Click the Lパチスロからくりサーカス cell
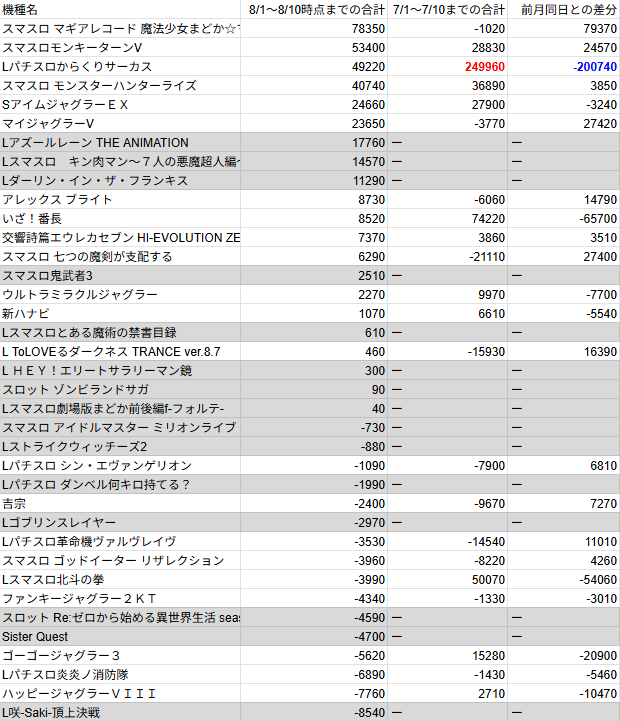Viewport: 620px width, 721px height. pos(120,66)
